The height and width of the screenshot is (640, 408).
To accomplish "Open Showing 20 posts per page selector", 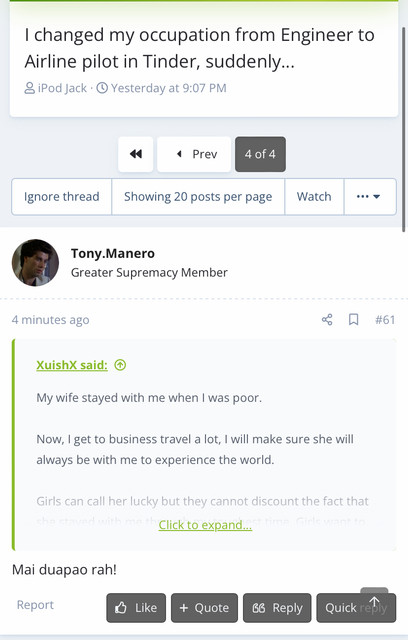I will 198,197.
